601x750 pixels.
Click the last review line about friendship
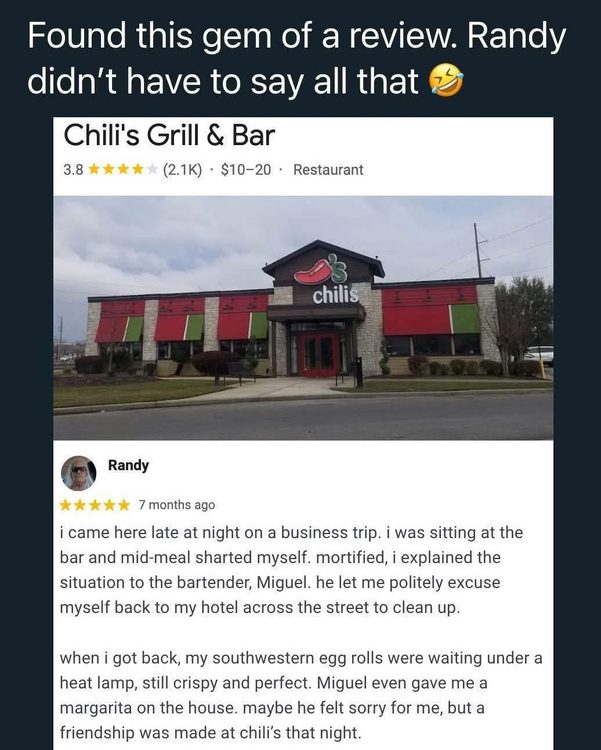click(210, 733)
